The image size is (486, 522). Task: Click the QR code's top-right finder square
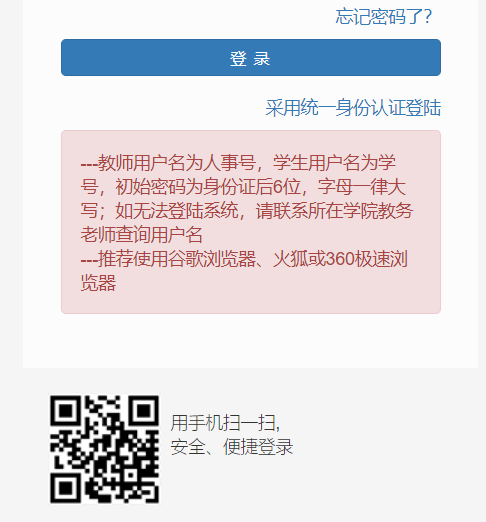[x=144, y=410]
